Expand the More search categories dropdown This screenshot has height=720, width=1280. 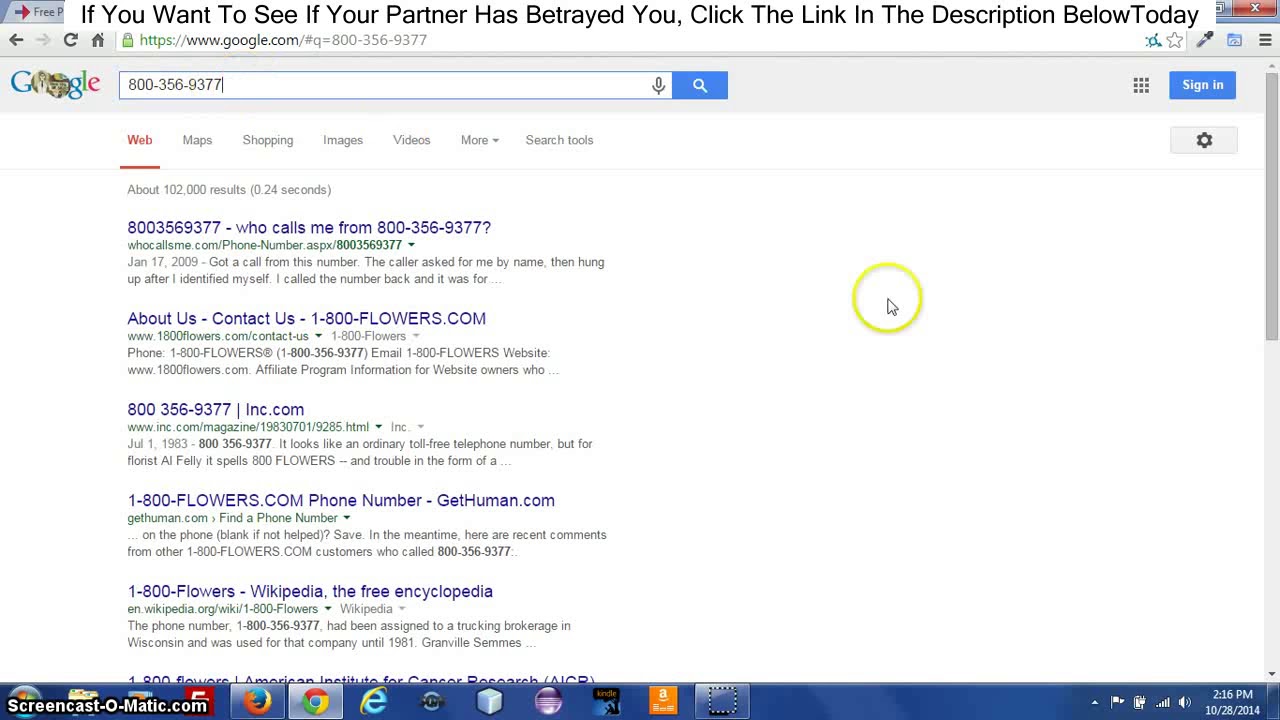pyautogui.click(x=479, y=140)
